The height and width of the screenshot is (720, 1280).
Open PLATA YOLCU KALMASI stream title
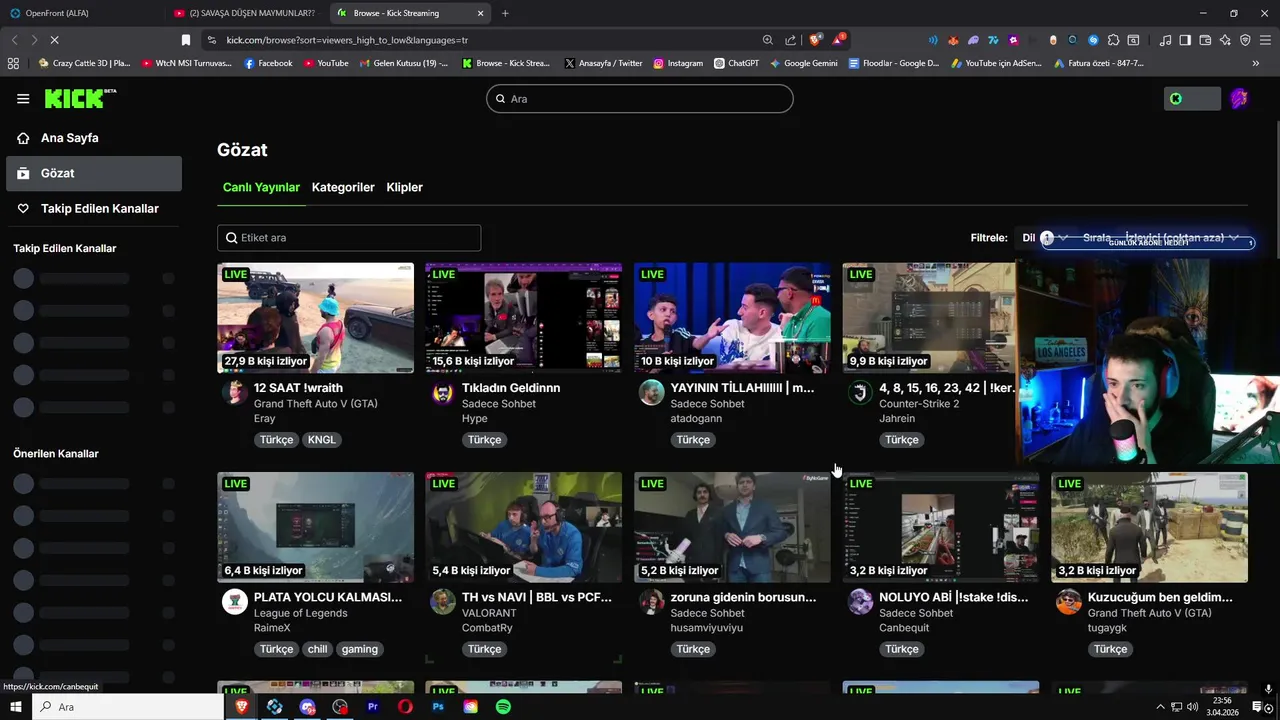tap(328, 597)
